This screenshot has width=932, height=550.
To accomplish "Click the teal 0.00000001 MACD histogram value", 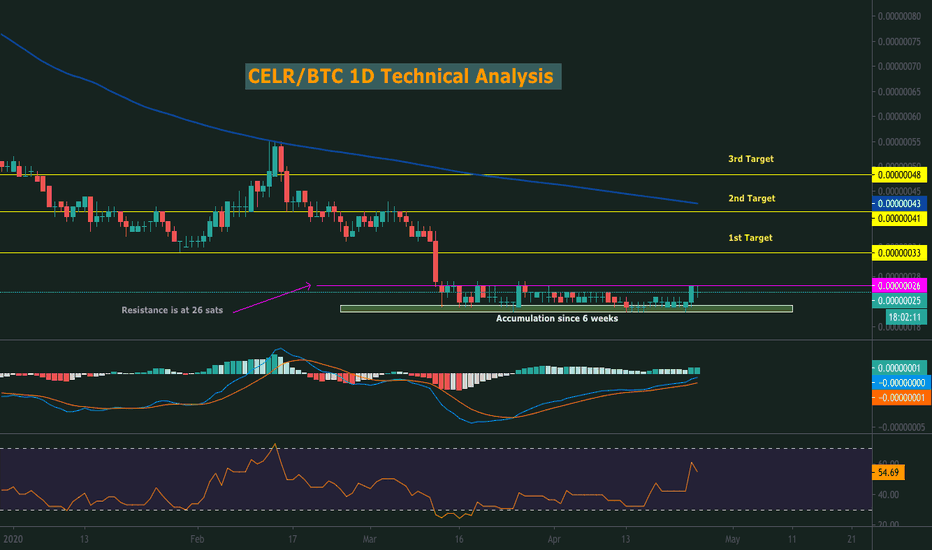I will click(x=901, y=368).
